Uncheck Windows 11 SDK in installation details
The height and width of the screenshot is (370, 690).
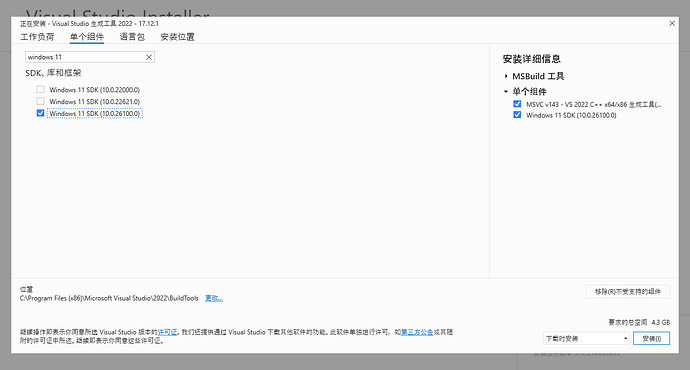point(517,115)
